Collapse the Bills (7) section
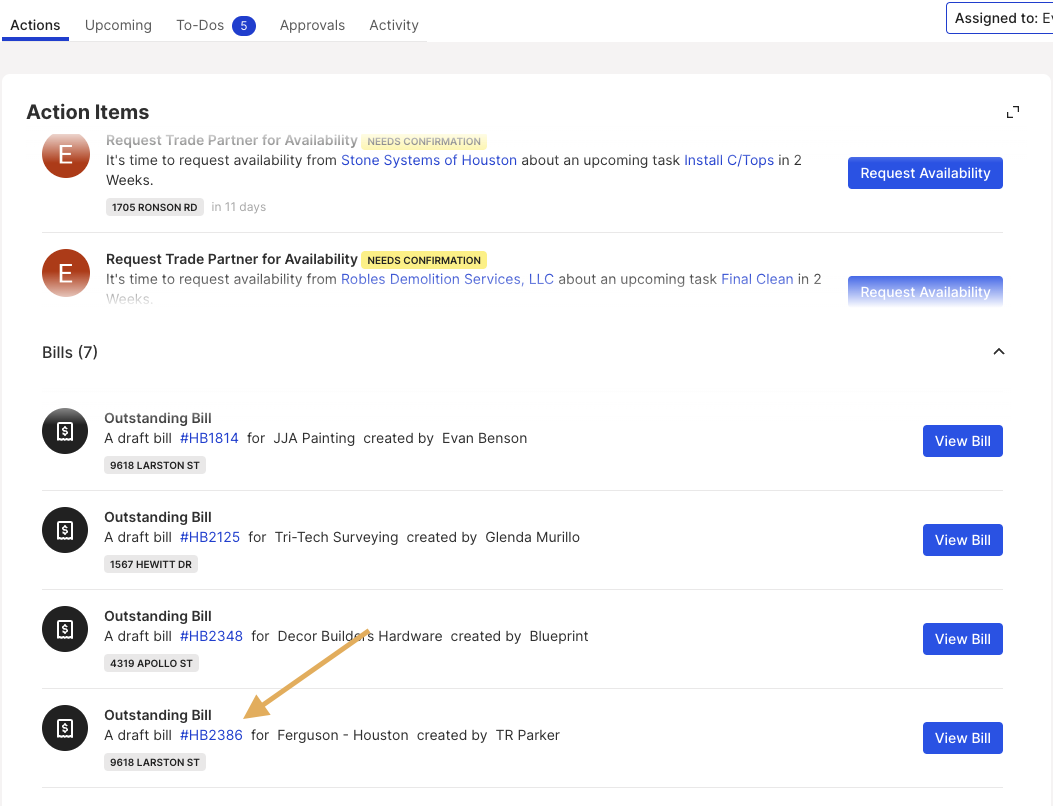 (999, 352)
